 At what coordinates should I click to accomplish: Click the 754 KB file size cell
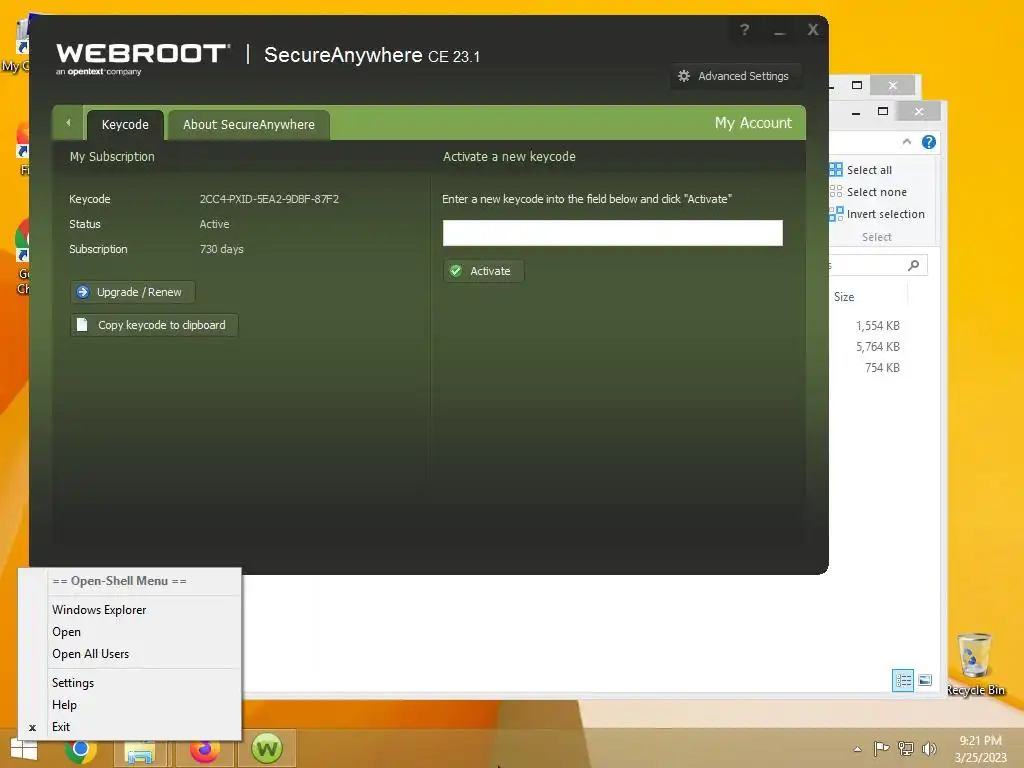click(x=882, y=368)
